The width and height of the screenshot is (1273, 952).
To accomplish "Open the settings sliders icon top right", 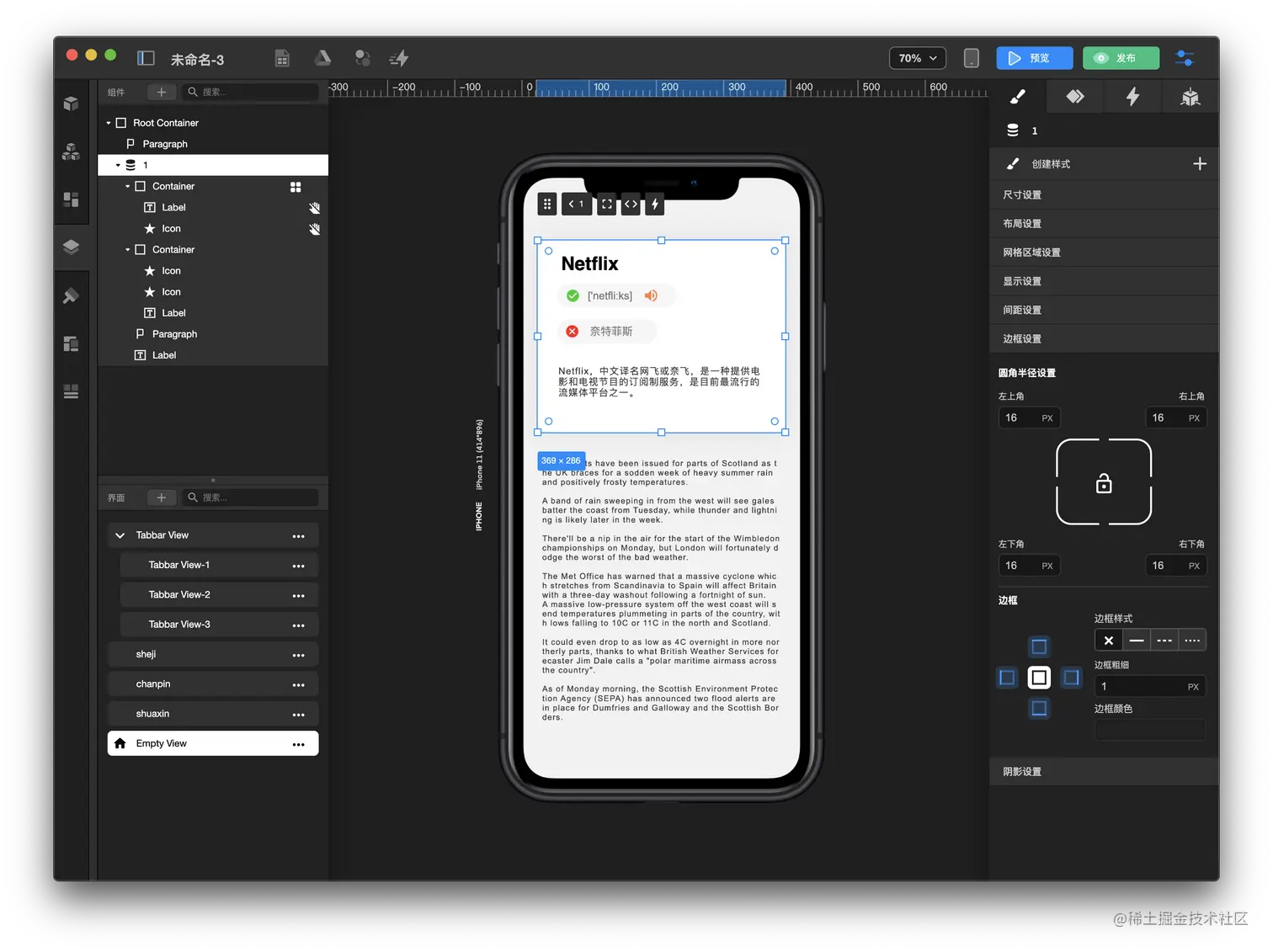I will coord(1185,58).
